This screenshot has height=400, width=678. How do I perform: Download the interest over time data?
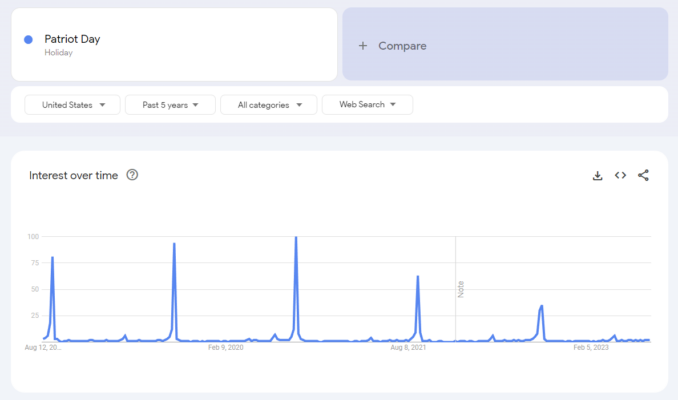597,176
